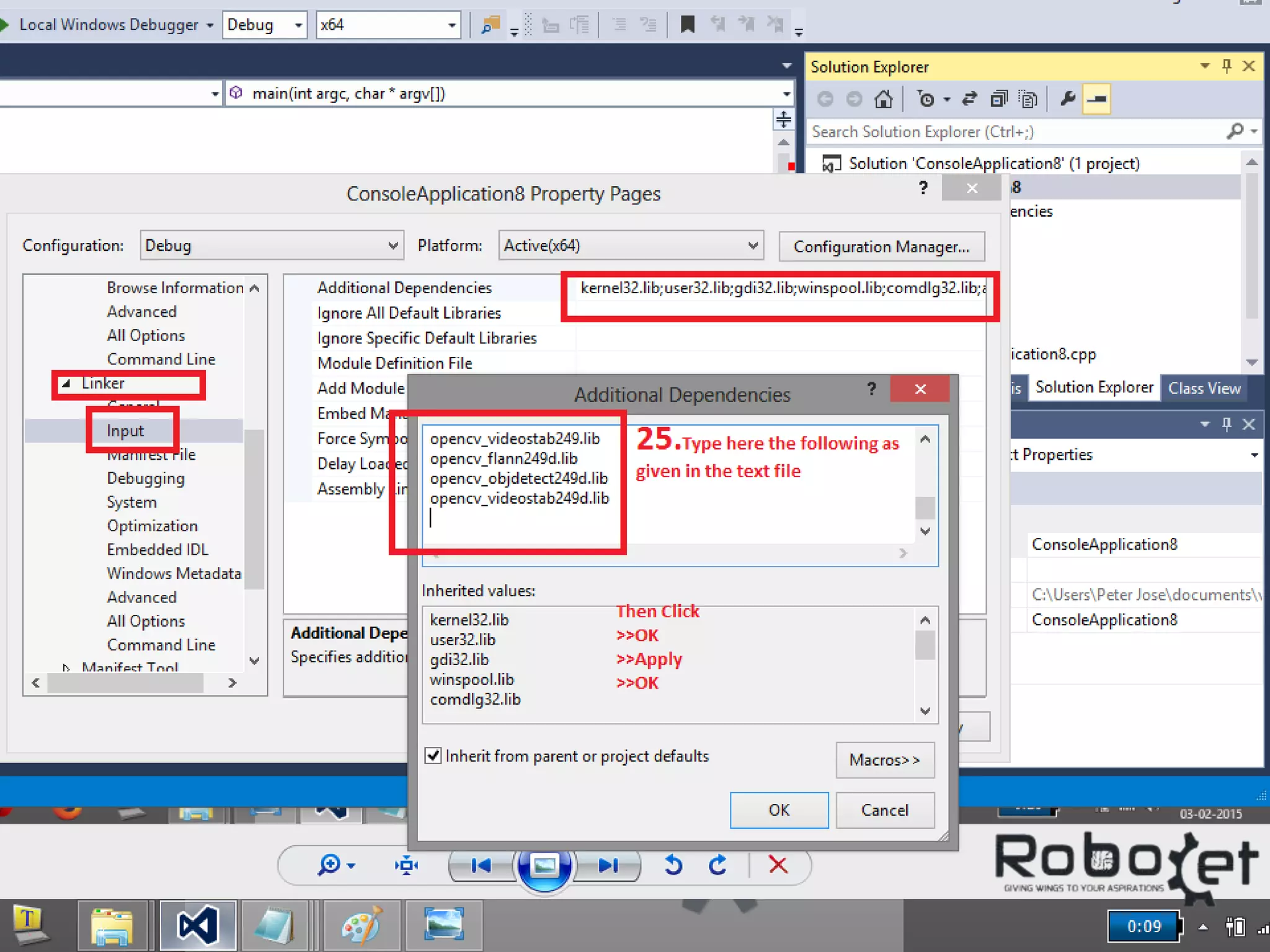Select Input under Linker settings

pos(125,431)
